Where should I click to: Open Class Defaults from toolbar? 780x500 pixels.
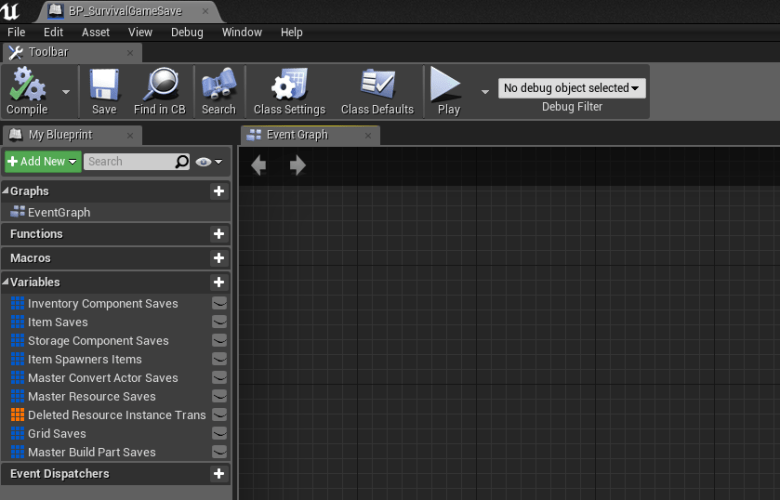[377, 86]
